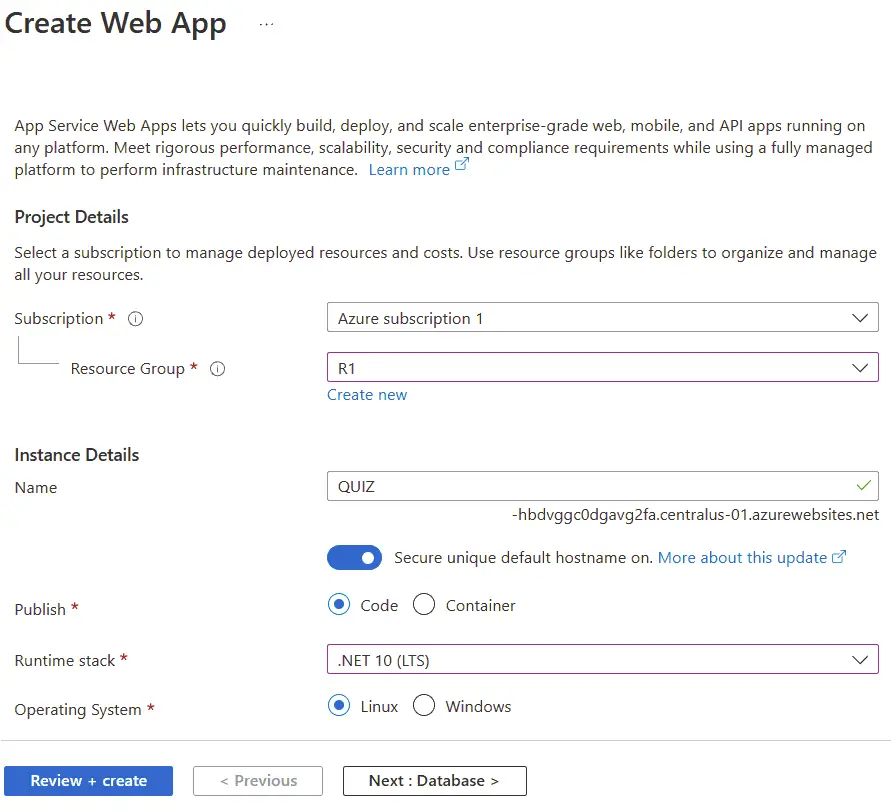Disable the secure unique default hostname toggle
The image size is (891, 812).
click(354, 557)
